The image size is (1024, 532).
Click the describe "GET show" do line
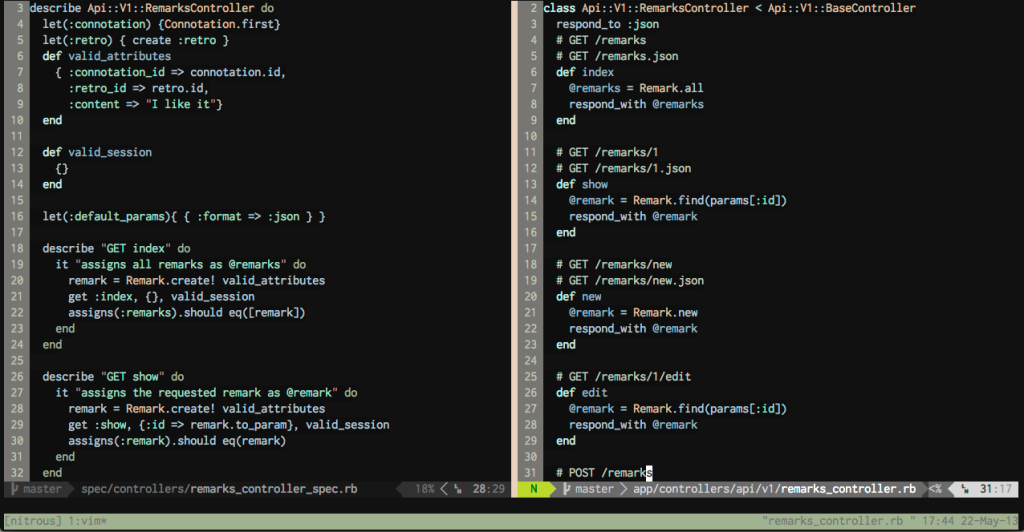coord(113,377)
